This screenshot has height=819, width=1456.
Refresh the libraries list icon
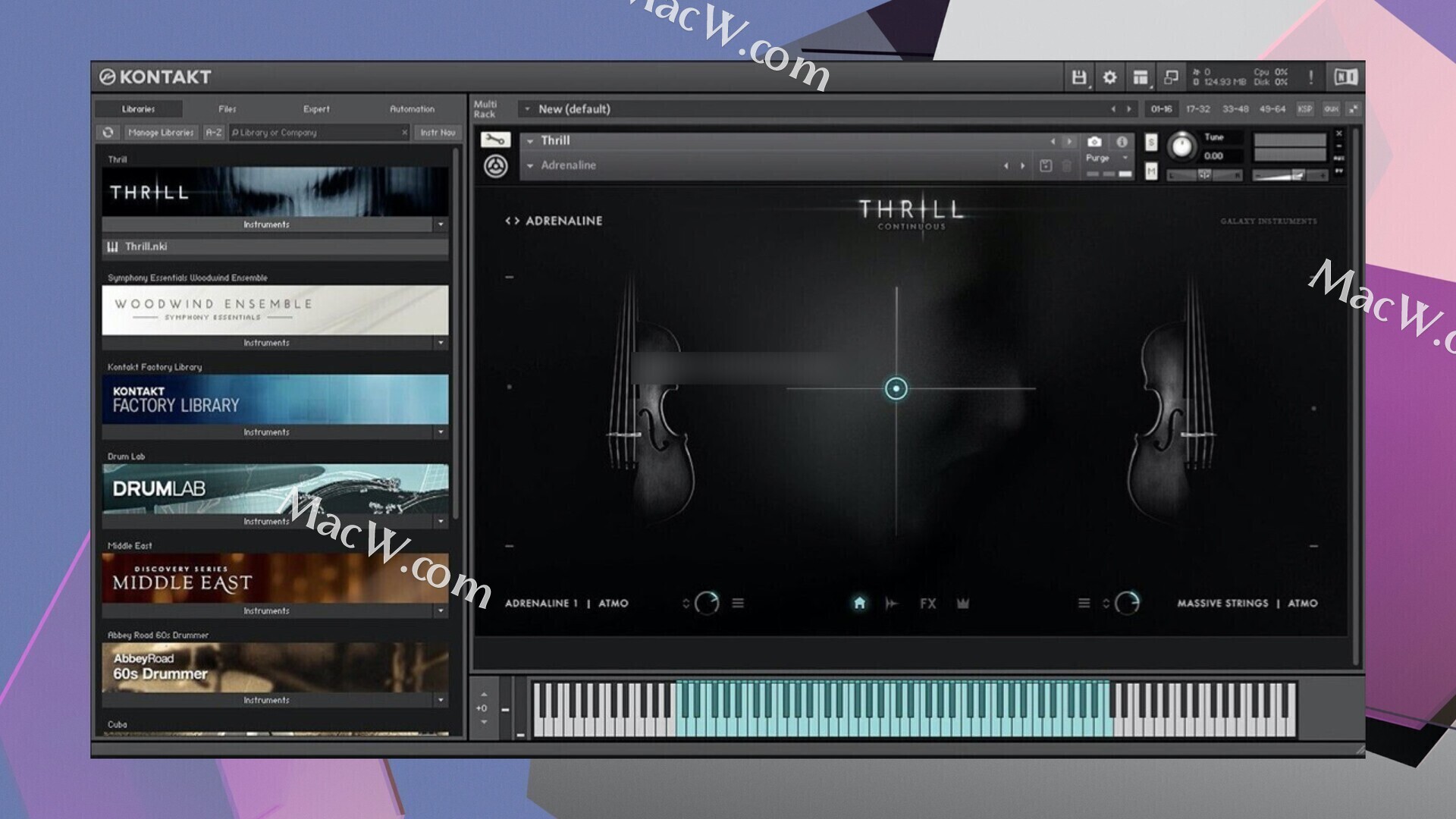coord(108,133)
